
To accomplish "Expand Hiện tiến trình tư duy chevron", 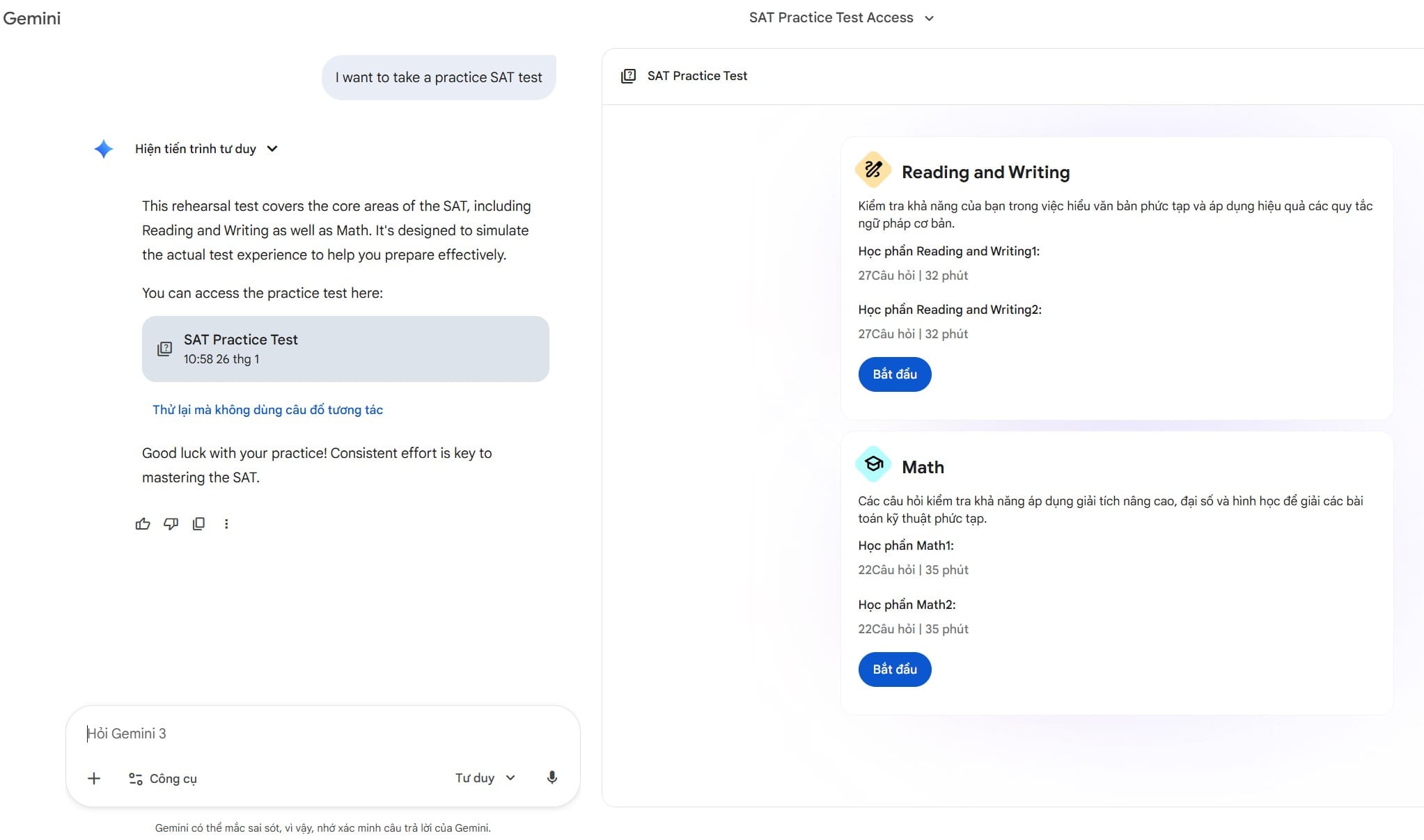I will click(x=272, y=149).
